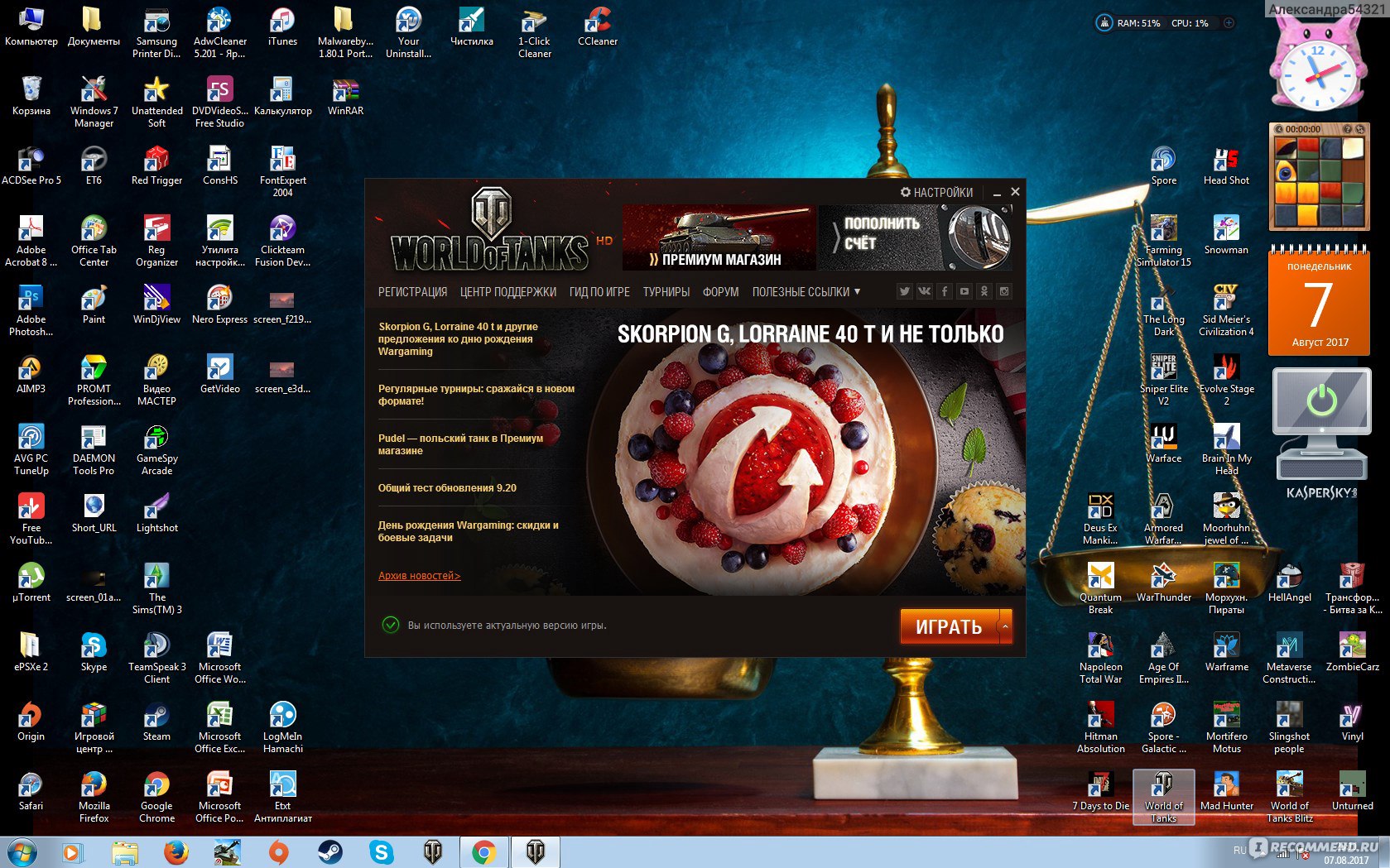Open ГИД ПО ИГРЕ menu item
1390x868 pixels.
(599, 292)
